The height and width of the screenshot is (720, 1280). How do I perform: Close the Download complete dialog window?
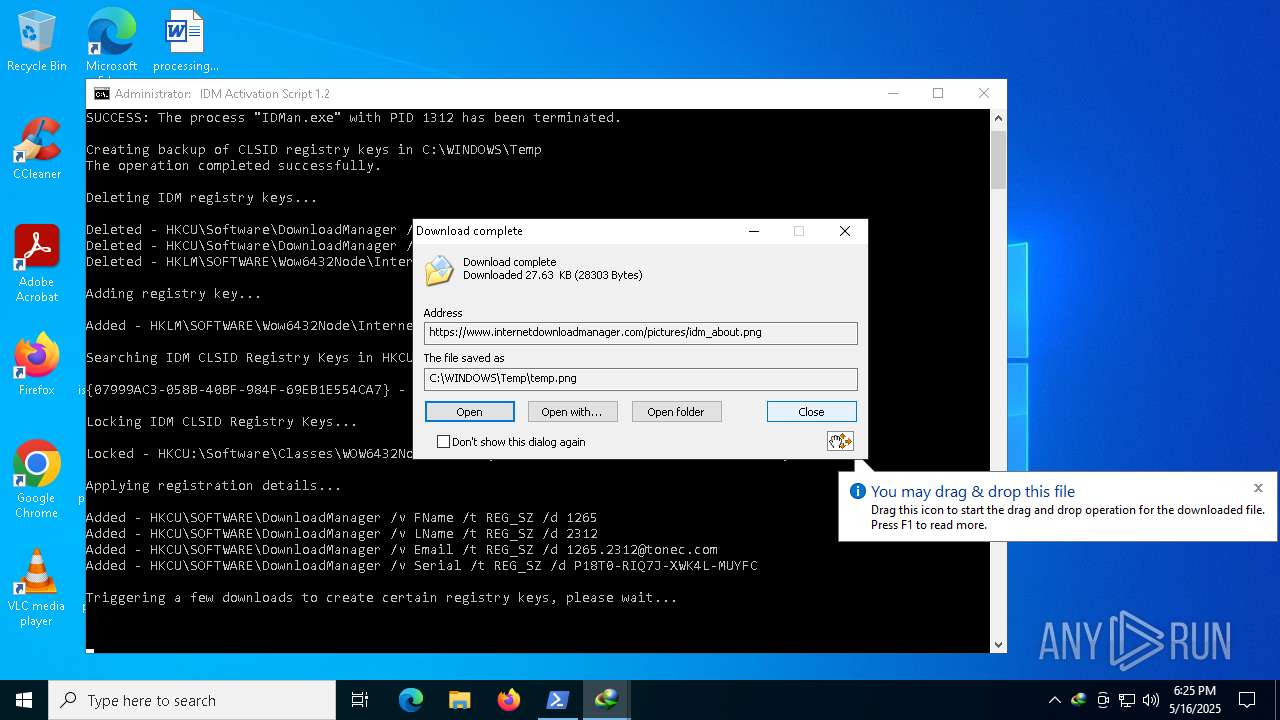coord(845,231)
